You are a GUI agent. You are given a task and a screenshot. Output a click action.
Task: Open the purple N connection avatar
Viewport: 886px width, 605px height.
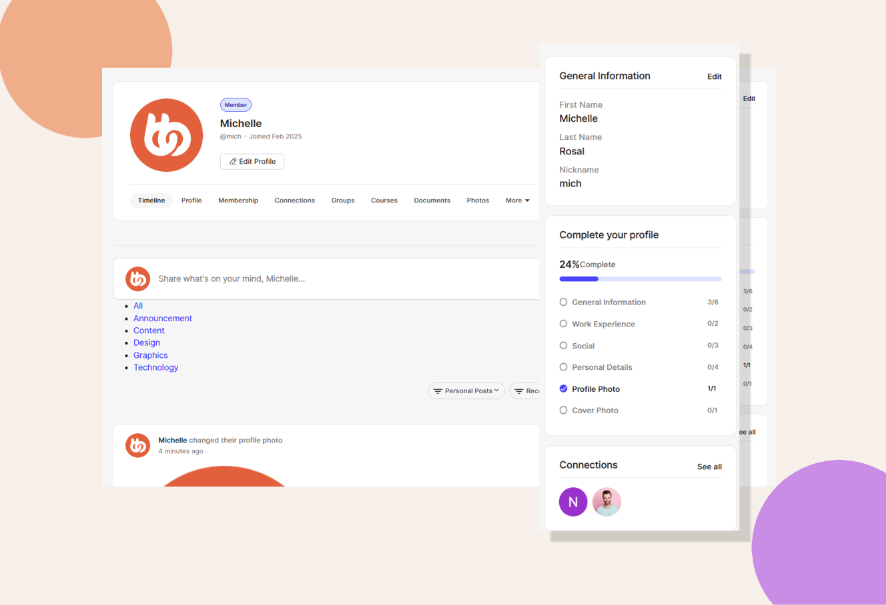573,502
